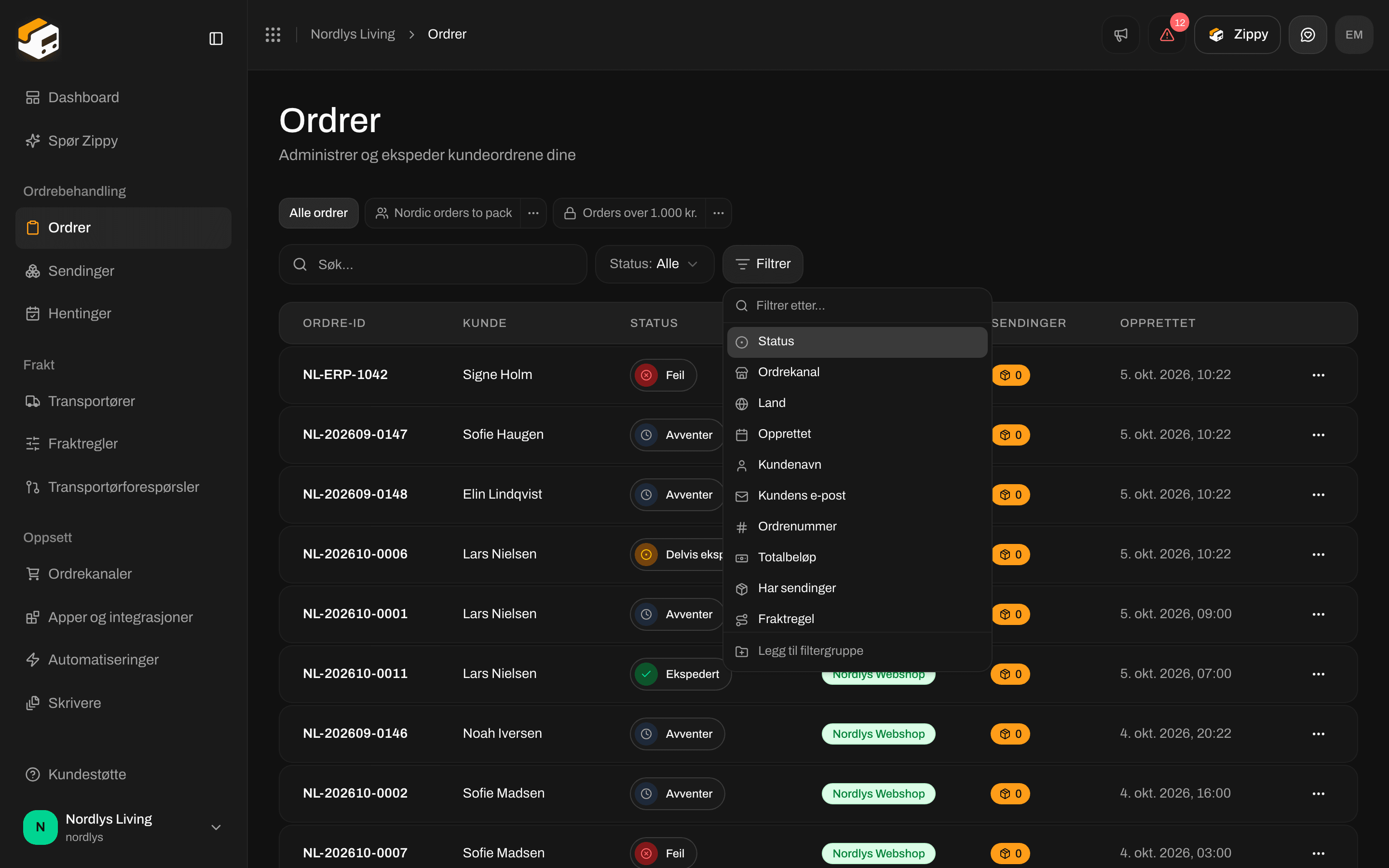Open more options for NL-202610-0006
Screen dimensions: 1389x868
[x=1319, y=555]
